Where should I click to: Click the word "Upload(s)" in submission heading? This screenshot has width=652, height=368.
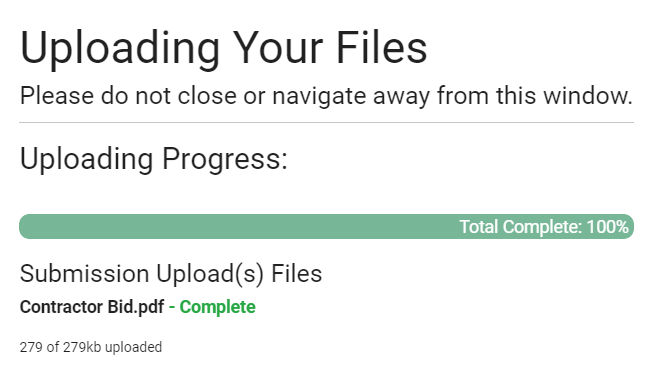click(x=210, y=274)
